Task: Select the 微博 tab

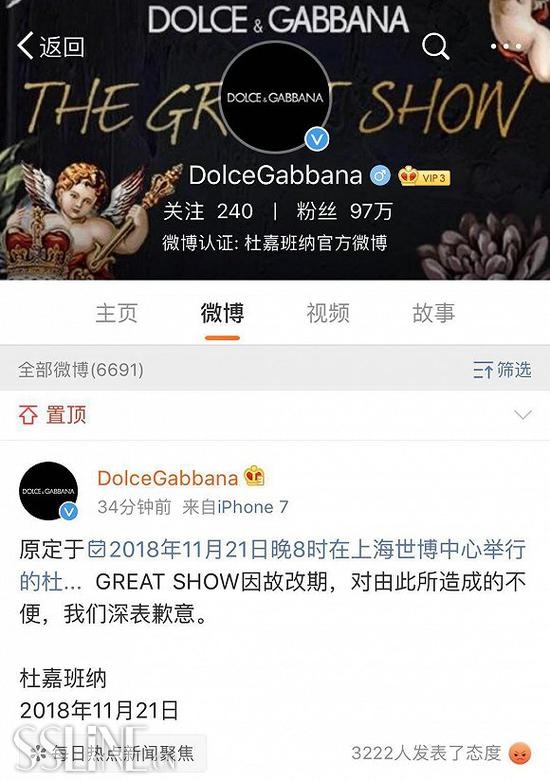Action: click(x=222, y=313)
